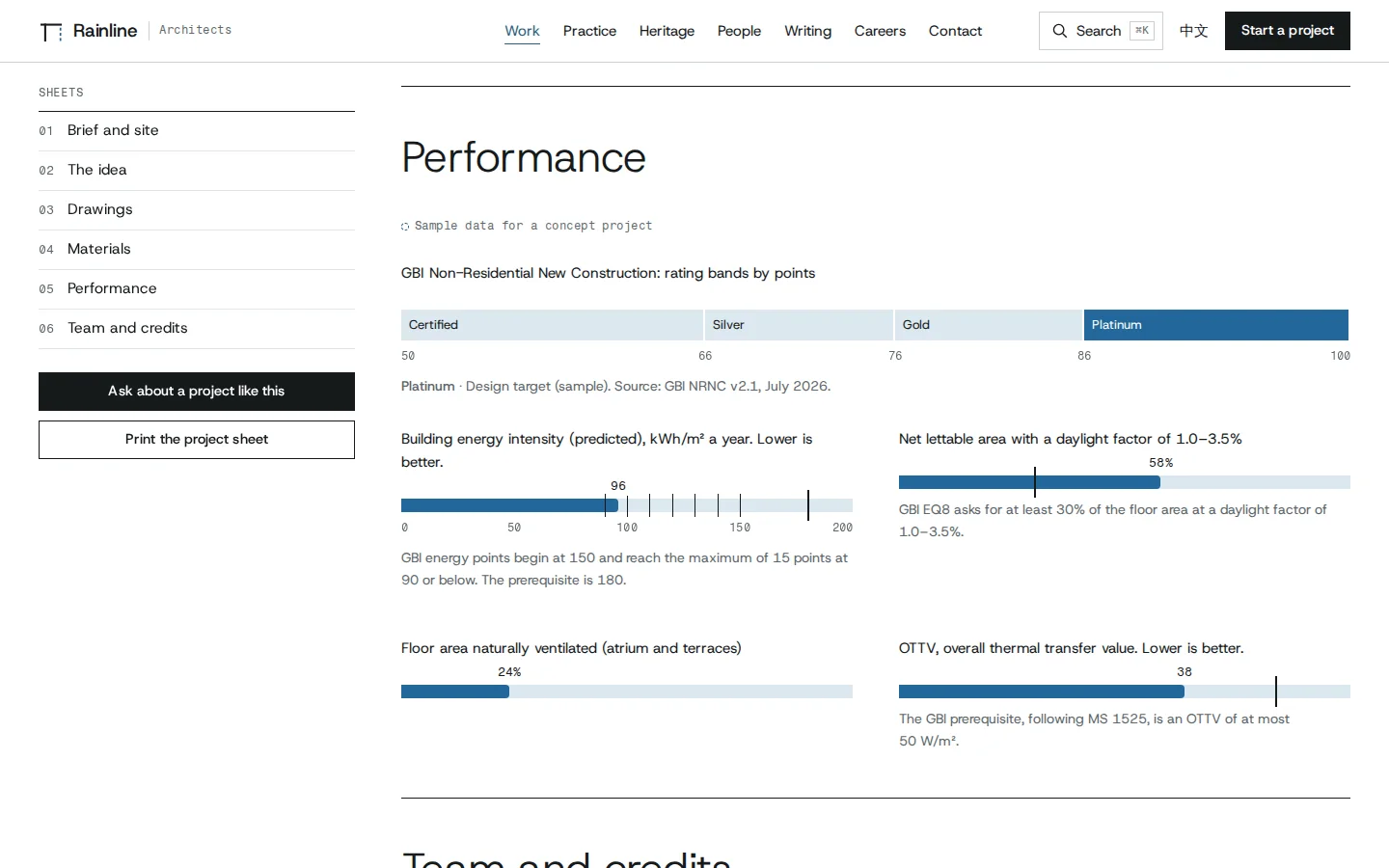Click the Certified rating band
This screenshot has width=1389, height=868.
tap(552, 325)
